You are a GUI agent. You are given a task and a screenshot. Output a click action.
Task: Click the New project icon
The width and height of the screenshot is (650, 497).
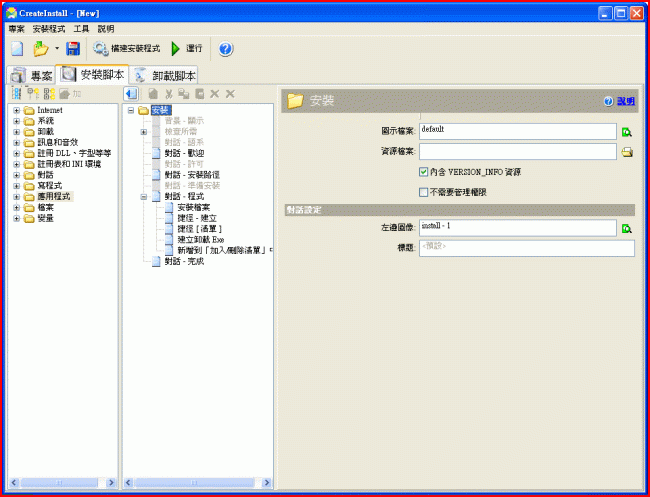point(17,48)
